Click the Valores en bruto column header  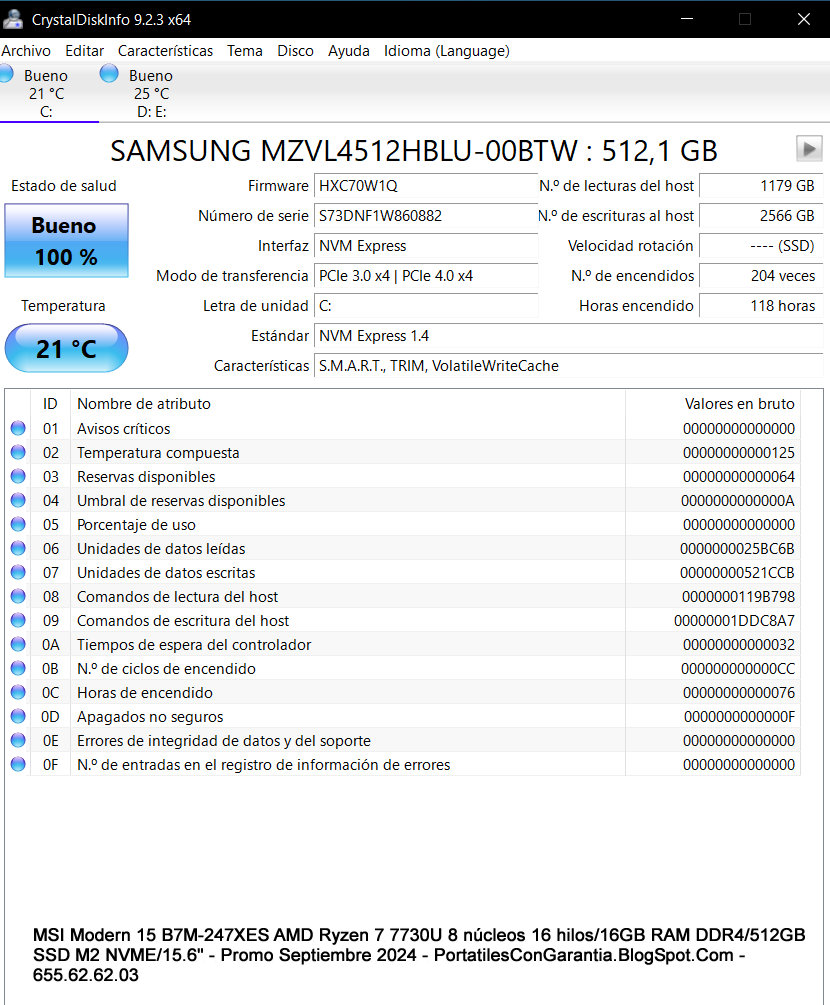[x=713, y=404]
